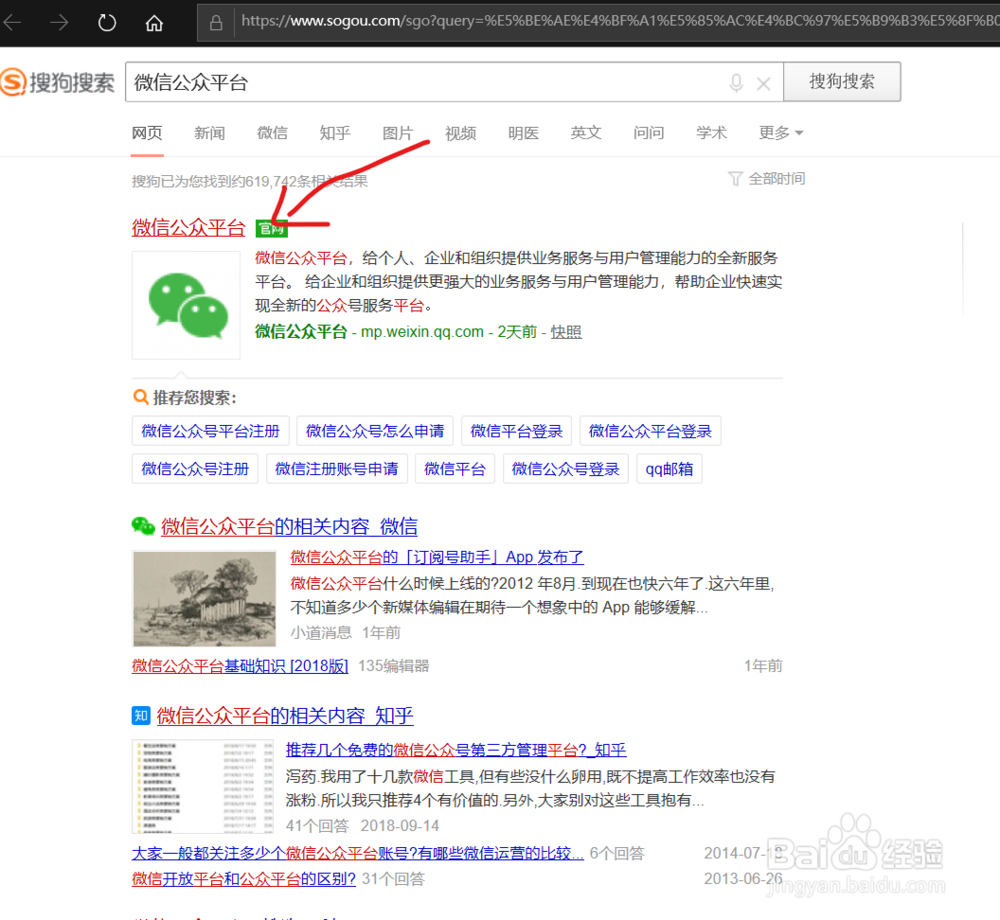This screenshot has width=1000, height=920.
Task: Open the 快照 cached snapshot link
Action: (566, 332)
